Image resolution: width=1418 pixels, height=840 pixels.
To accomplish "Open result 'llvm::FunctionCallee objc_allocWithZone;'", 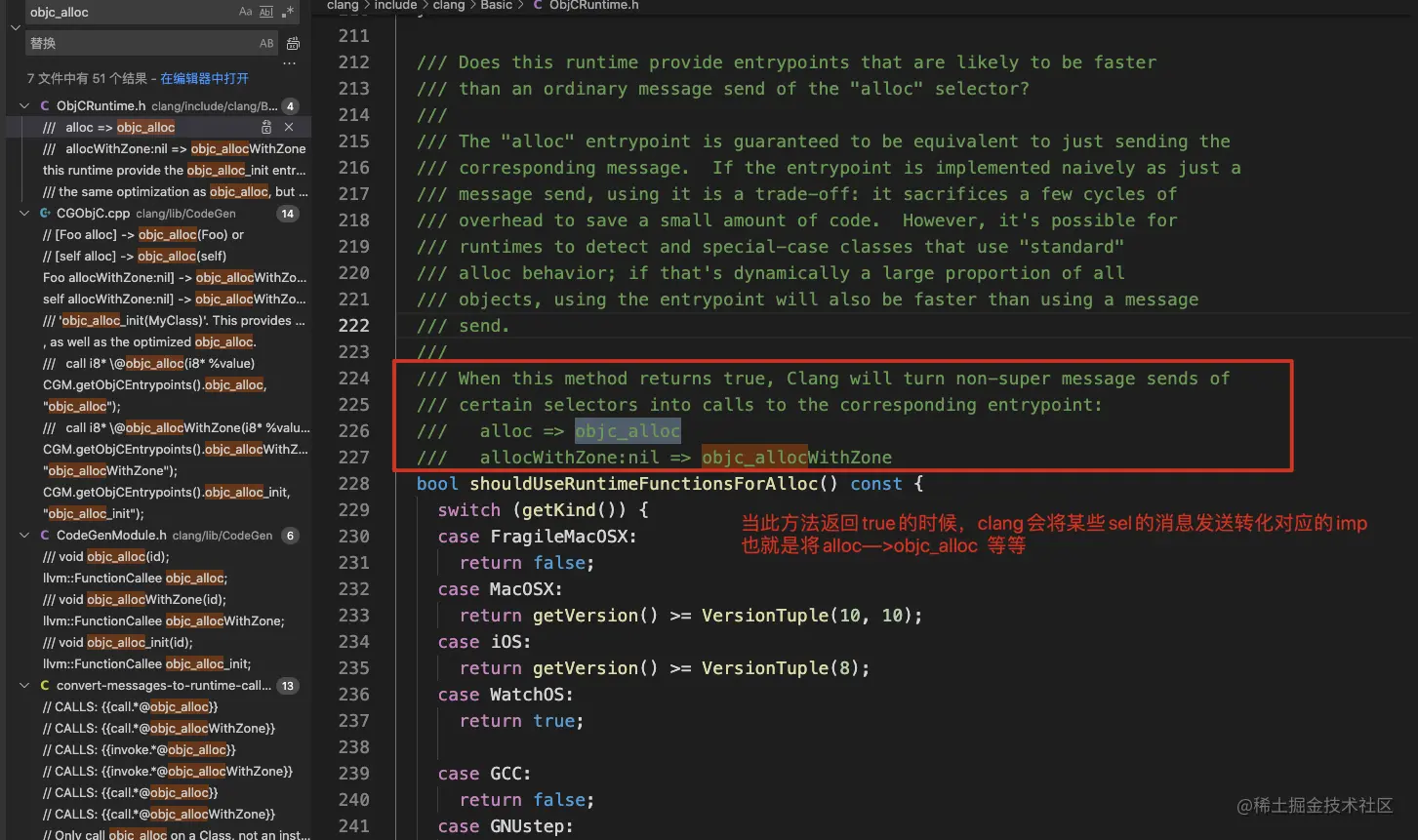I will [x=164, y=621].
